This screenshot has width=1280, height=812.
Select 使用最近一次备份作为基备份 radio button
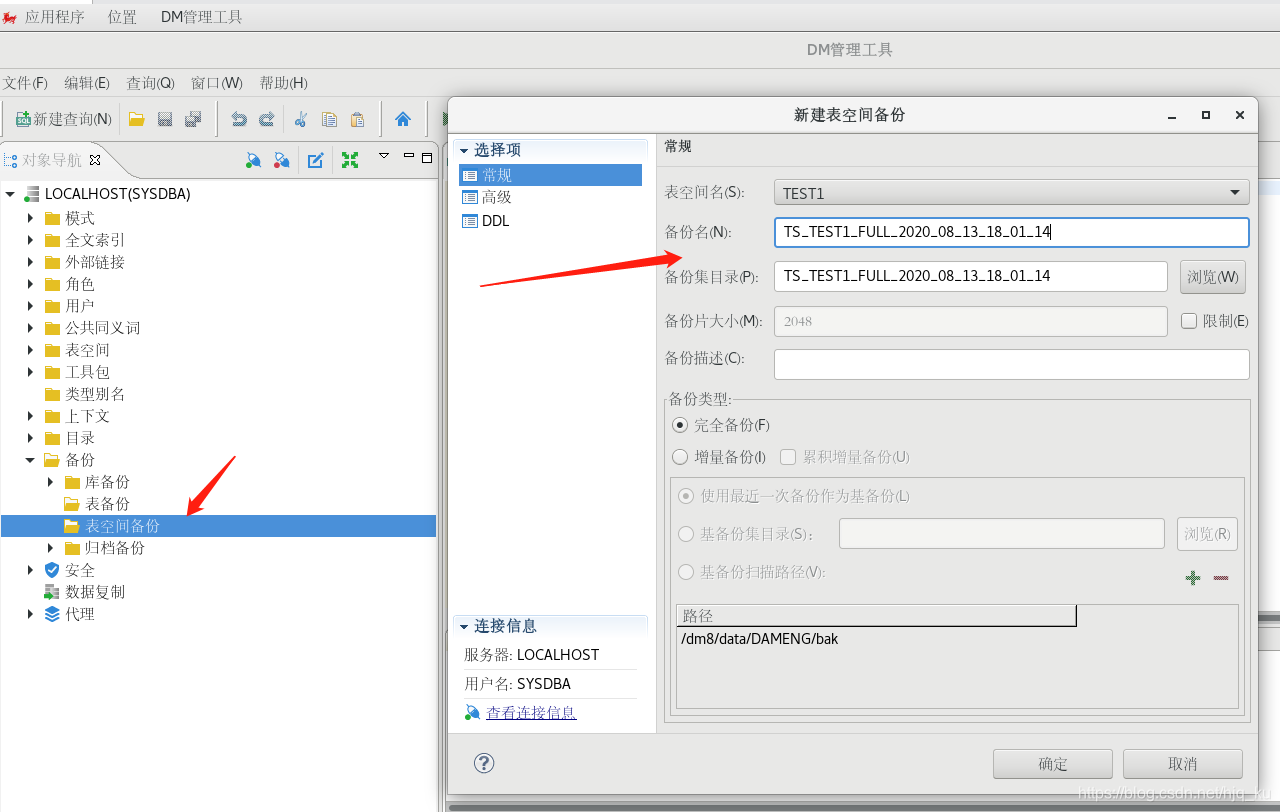point(686,496)
